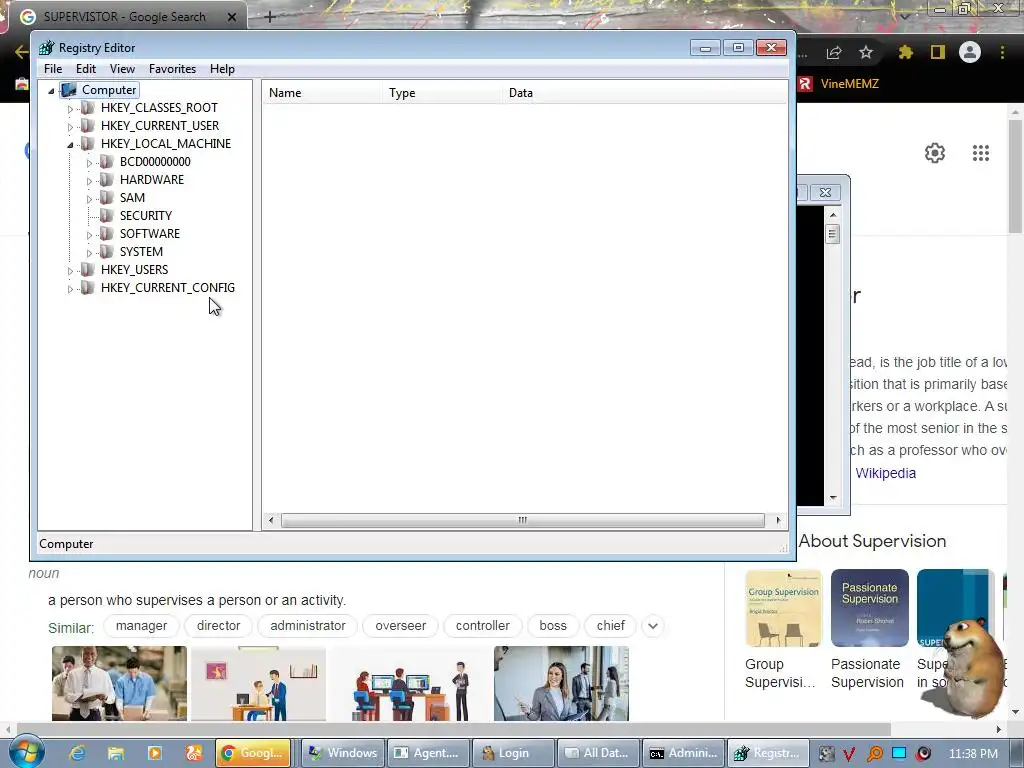The image size is (1024, 768).
Task: Click the Registry Editor title bar icon
Action: 46,48
